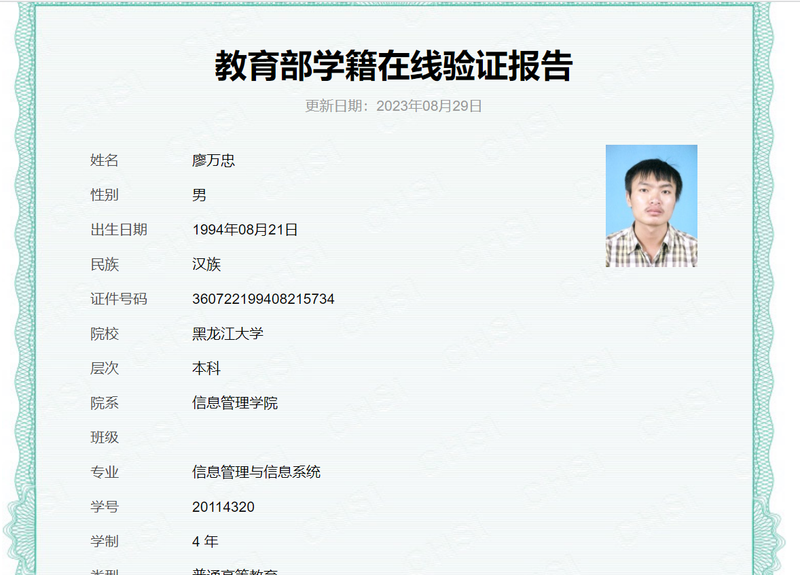
Task: Click the 姓名 field label
Action: [x=105, y=160]
